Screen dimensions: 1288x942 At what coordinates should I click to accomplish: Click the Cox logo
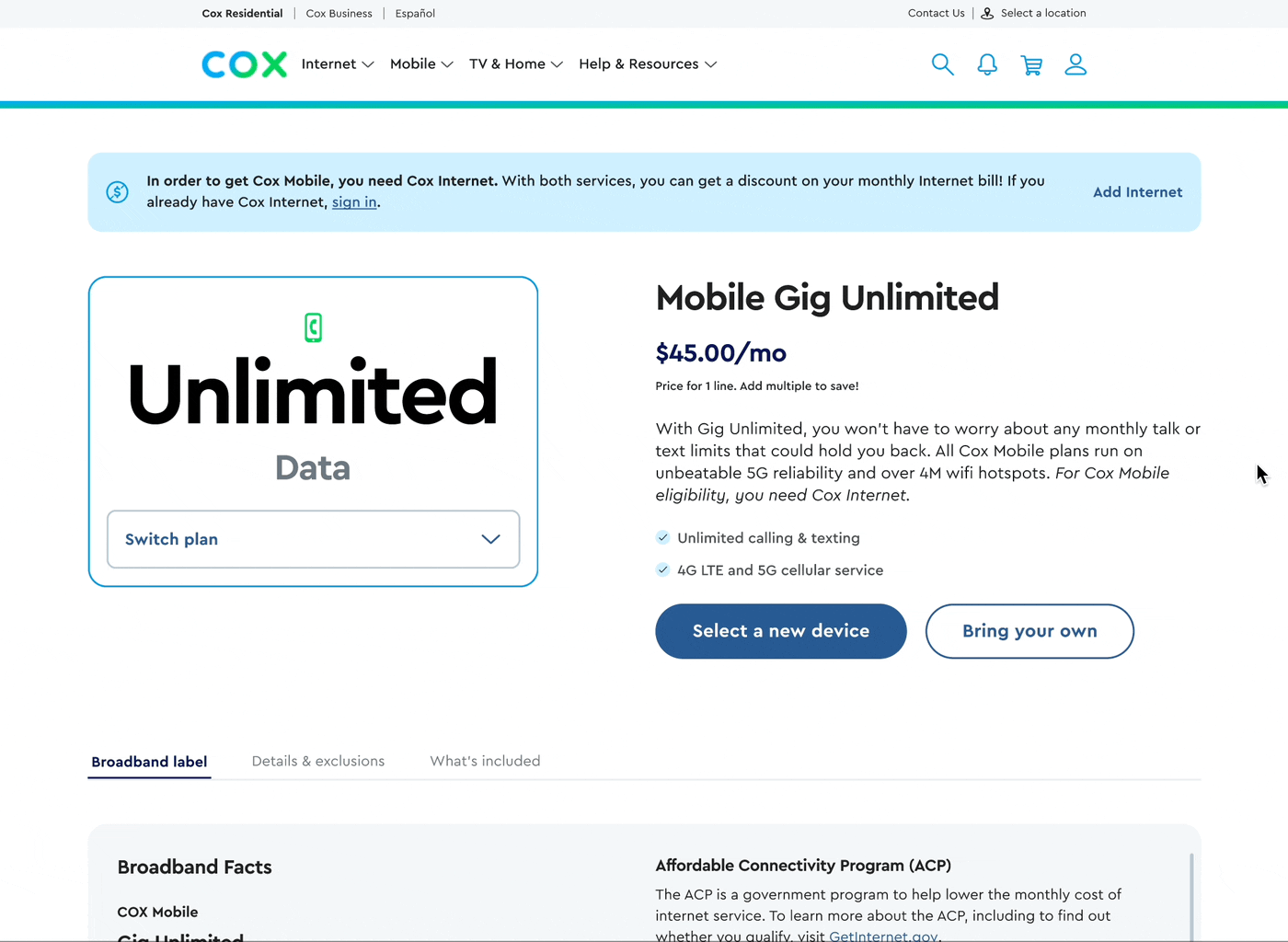tap(244, 63)
